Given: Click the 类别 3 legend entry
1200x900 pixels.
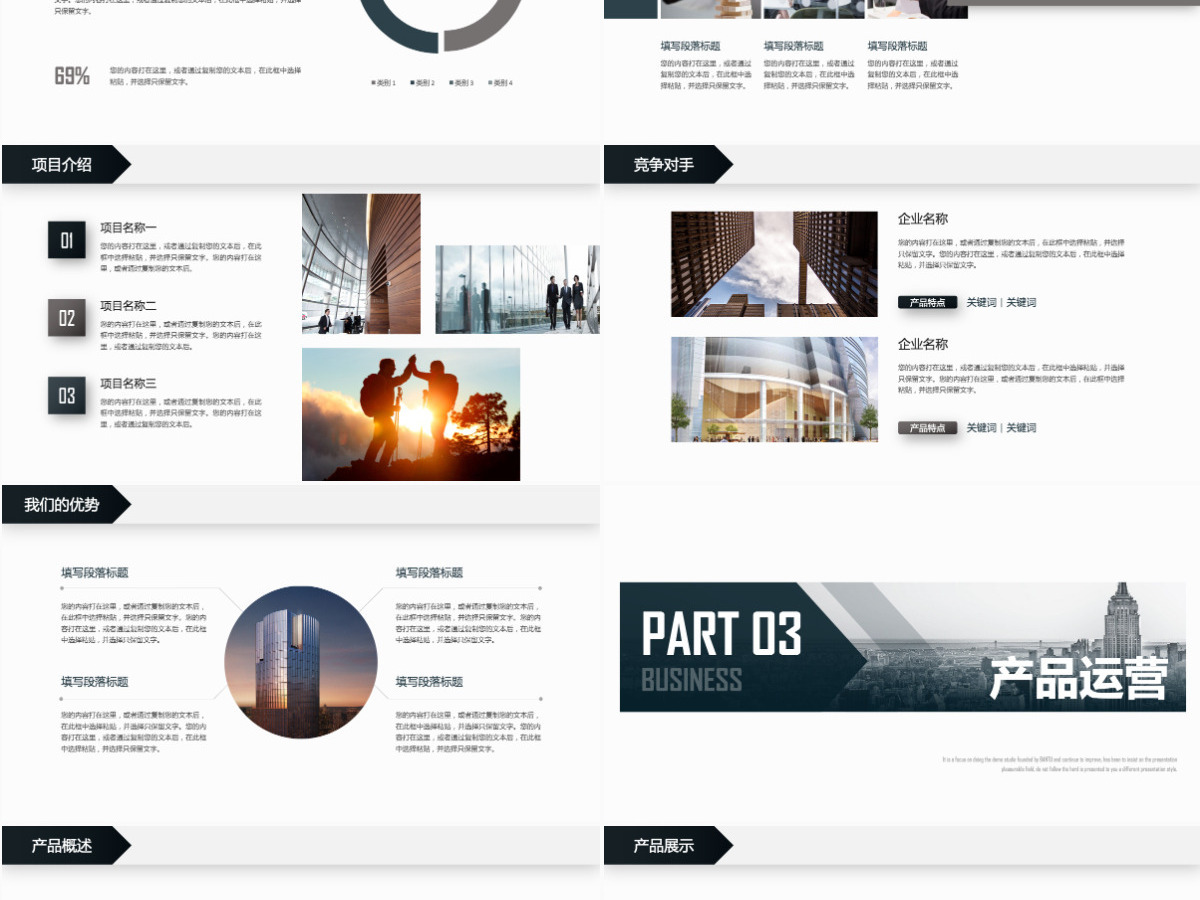Looking at the screenshot, I should (462, 83).
